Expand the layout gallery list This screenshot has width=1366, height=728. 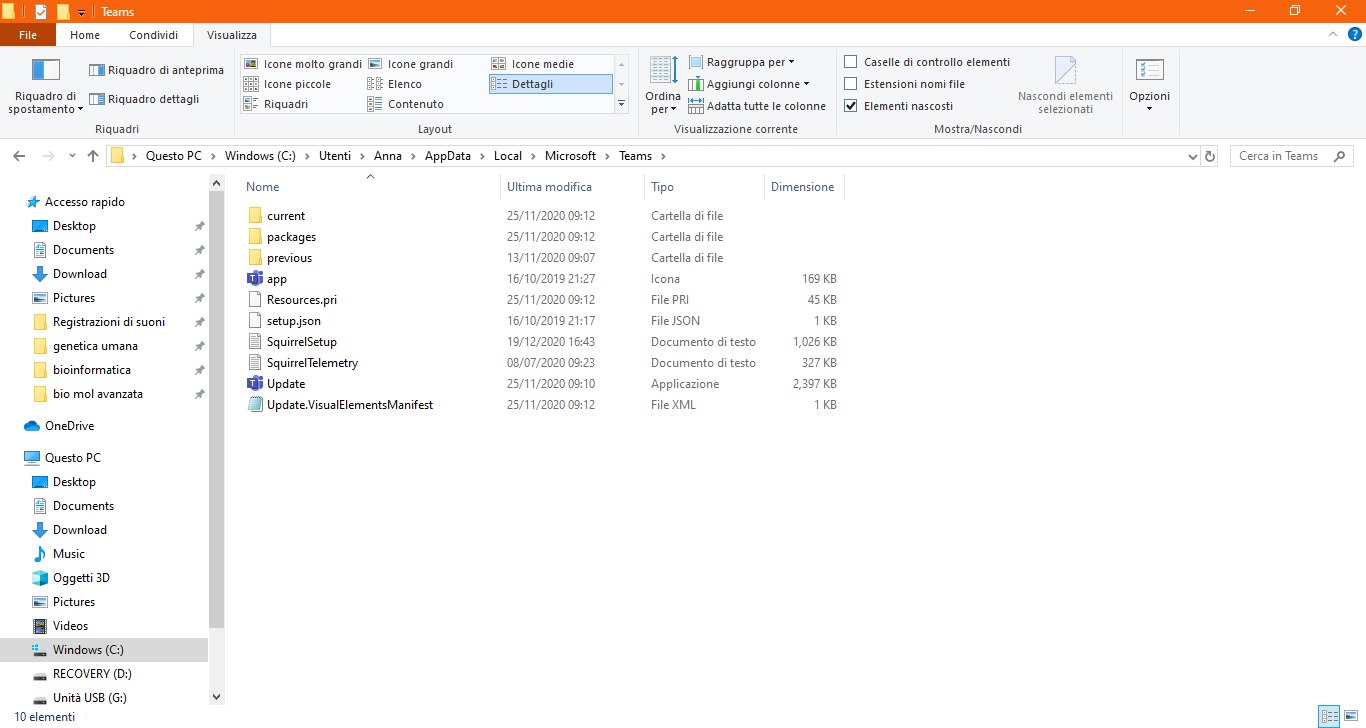coord(621,103)
